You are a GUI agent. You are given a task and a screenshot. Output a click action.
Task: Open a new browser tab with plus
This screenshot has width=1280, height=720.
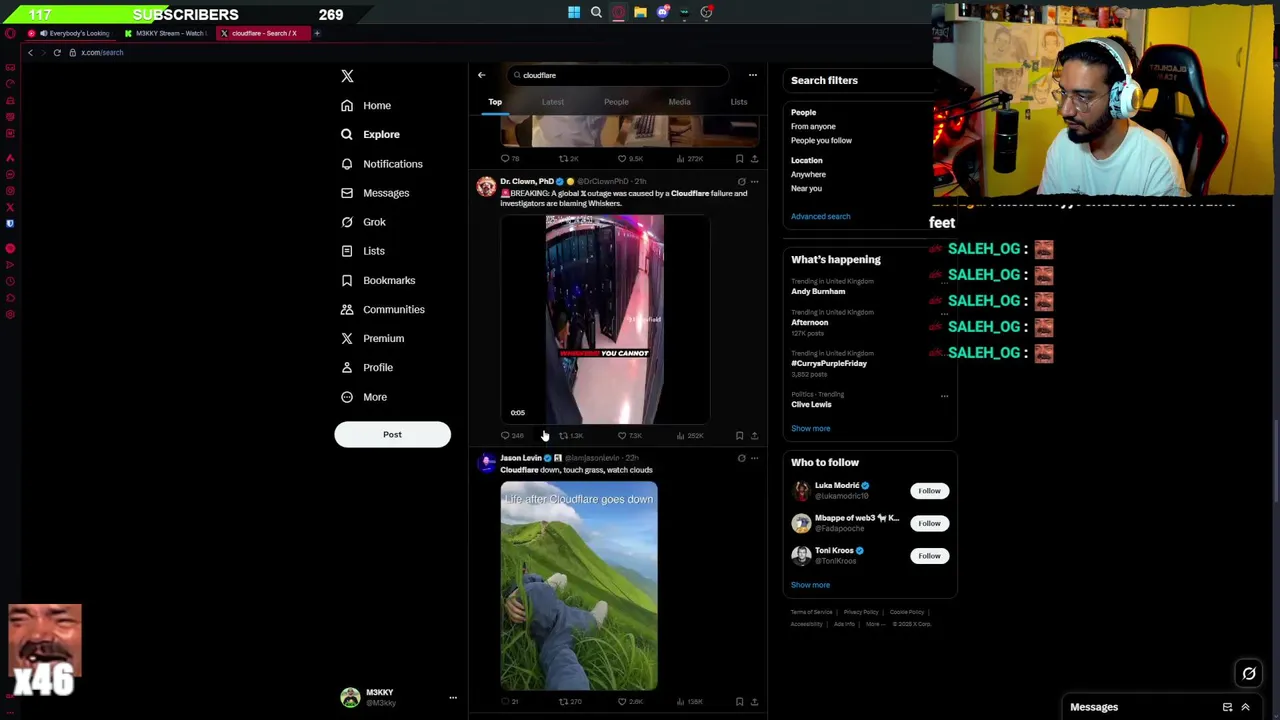tap(317, 33)
